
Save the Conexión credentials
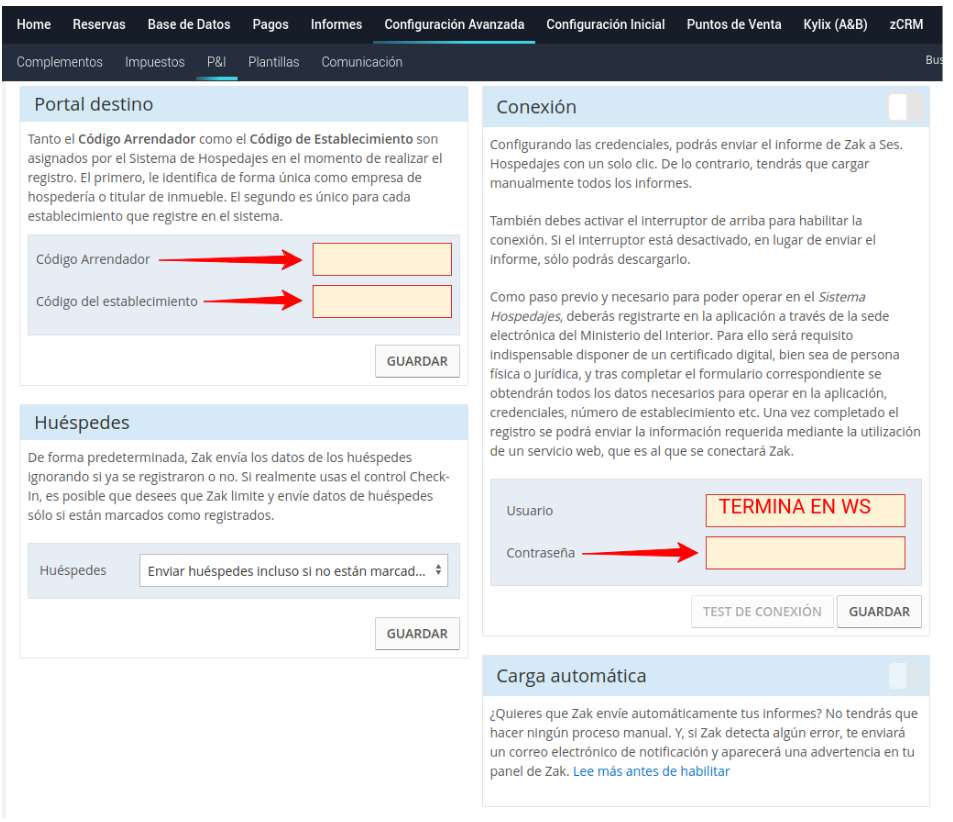click(x=879, y=612)
